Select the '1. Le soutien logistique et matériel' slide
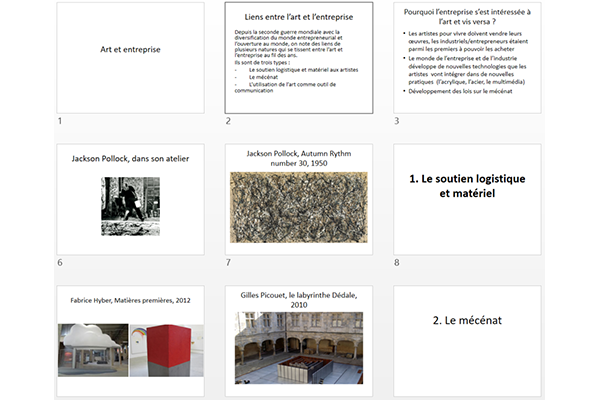 [x=467, y=199]
